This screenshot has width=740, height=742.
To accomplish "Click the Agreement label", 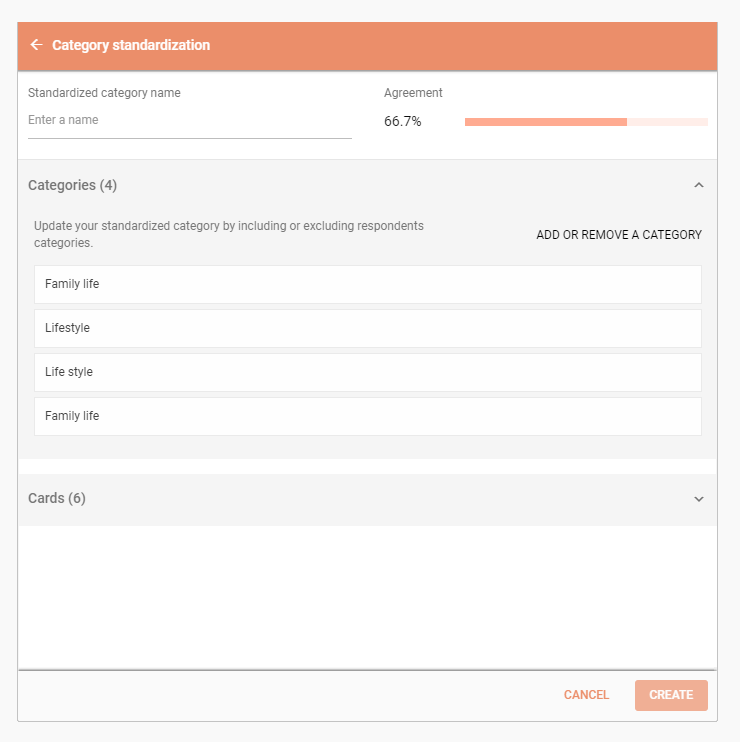I will (413, 93).
